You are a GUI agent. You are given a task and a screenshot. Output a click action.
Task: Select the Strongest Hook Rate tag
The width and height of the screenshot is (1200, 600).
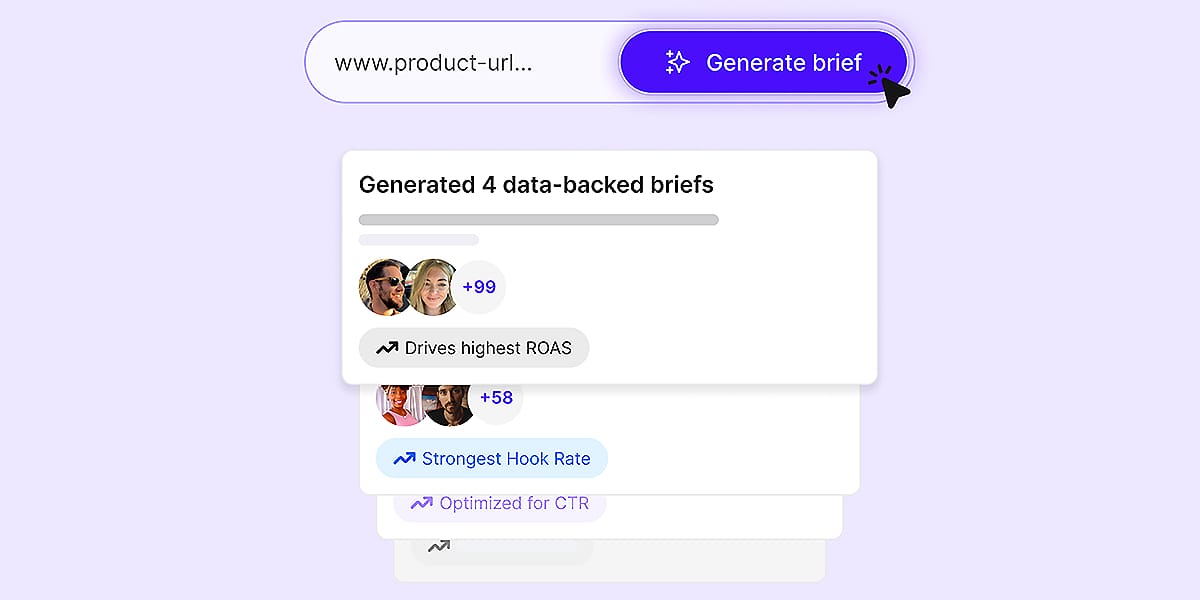492,459
